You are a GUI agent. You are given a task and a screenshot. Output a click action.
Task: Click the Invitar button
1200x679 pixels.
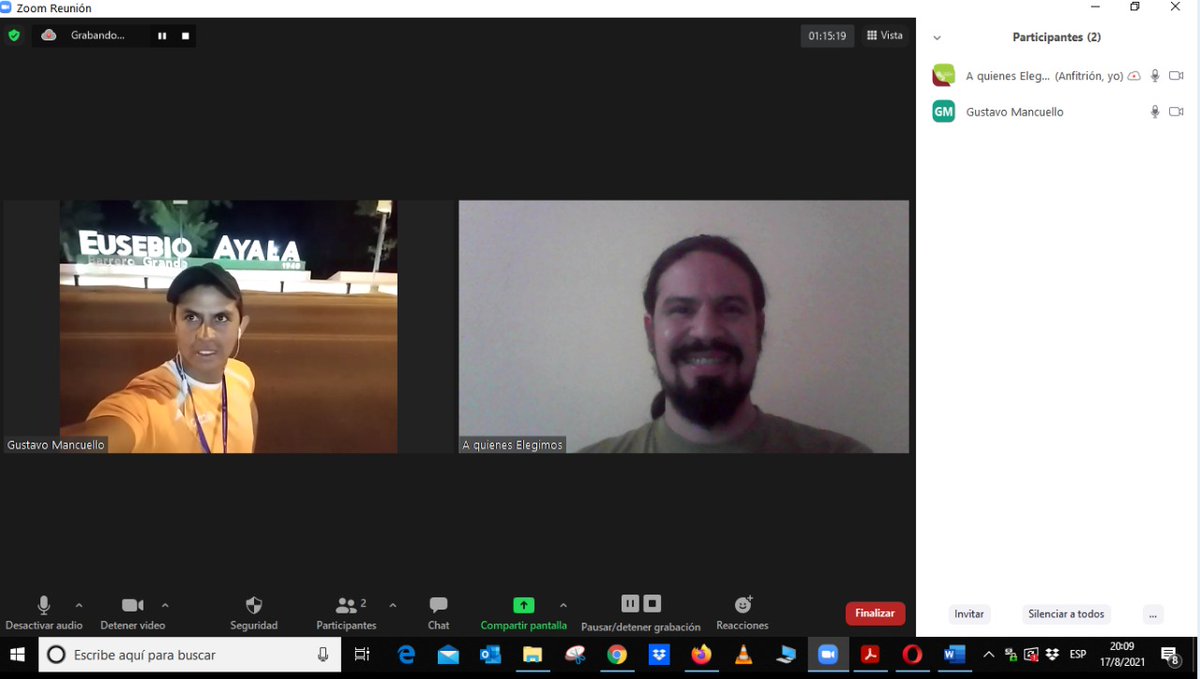[x=969, y=614]
